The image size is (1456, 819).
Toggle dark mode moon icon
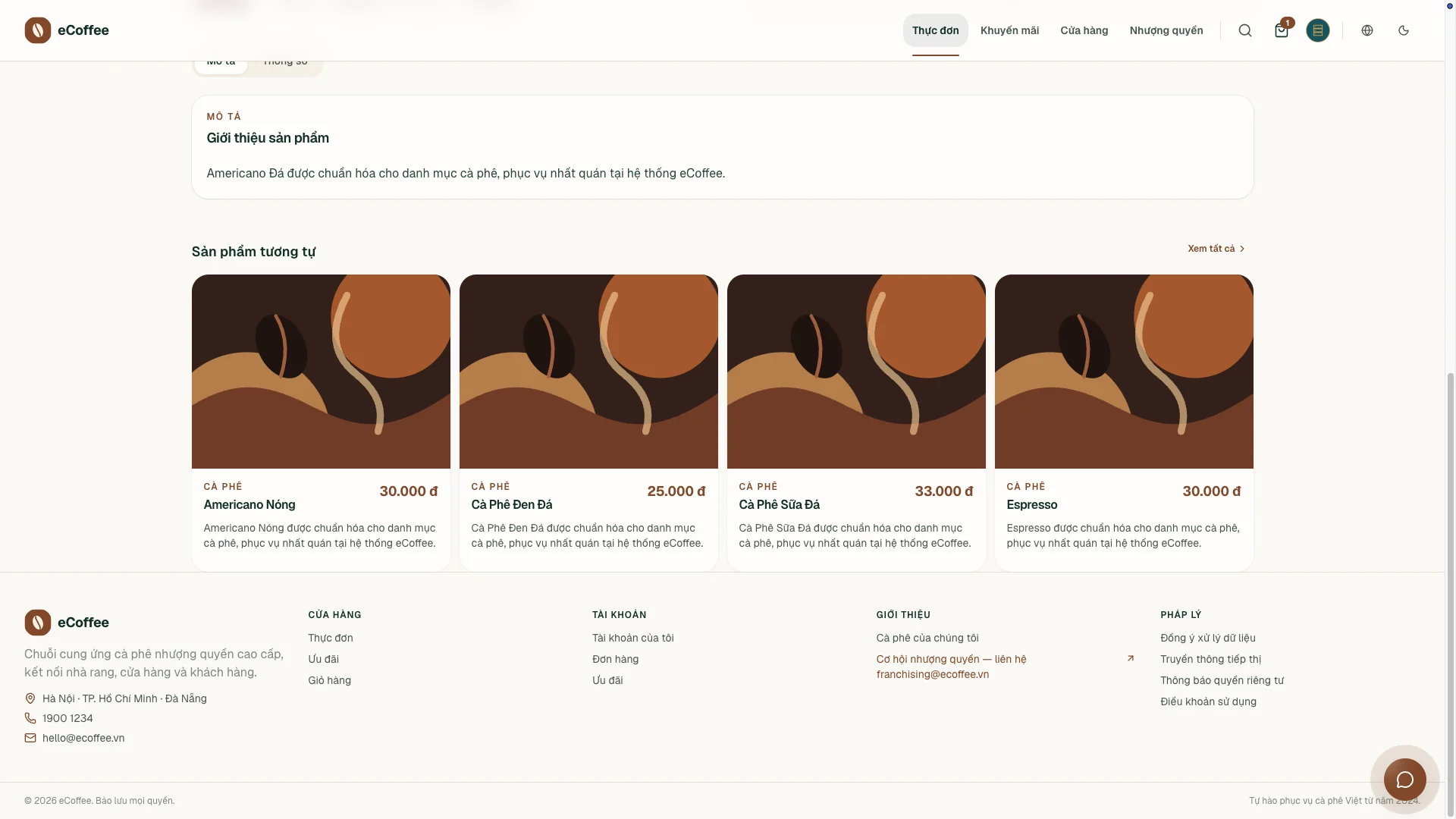(x=1404, y=30)
